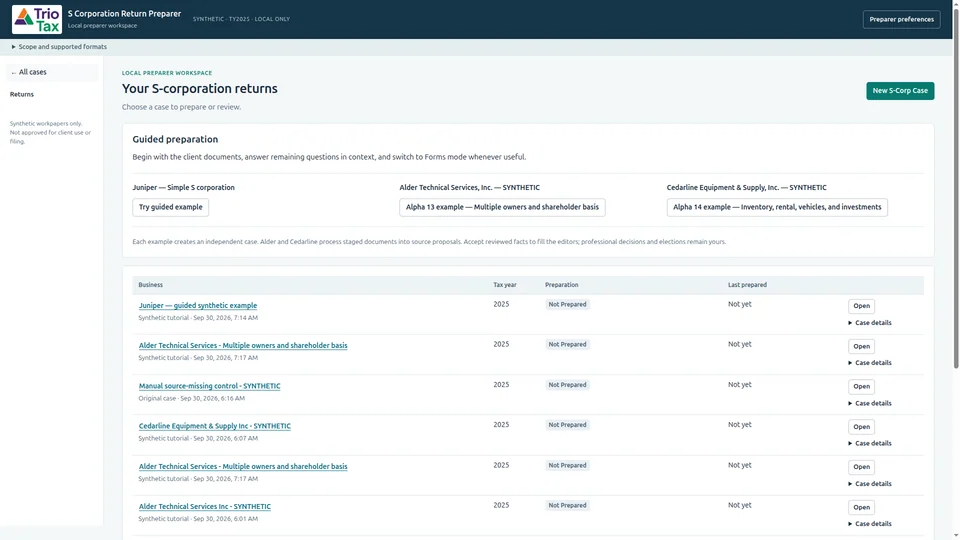Open second Alder Technical Services Multiple owners link
This screenshot has width=960, height=540.
click(243, 467)
